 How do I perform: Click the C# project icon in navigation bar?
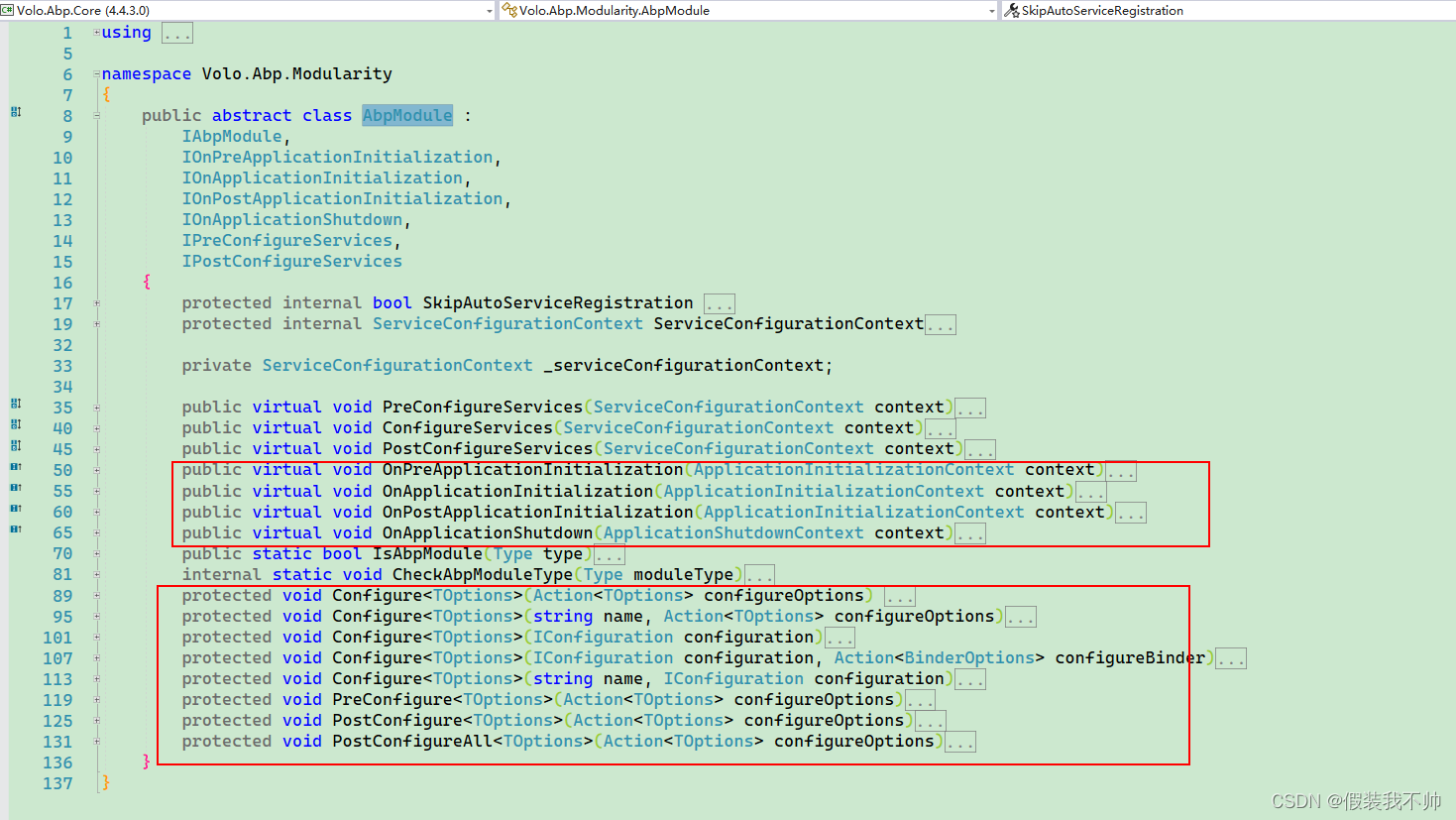[x=7, y=10]
